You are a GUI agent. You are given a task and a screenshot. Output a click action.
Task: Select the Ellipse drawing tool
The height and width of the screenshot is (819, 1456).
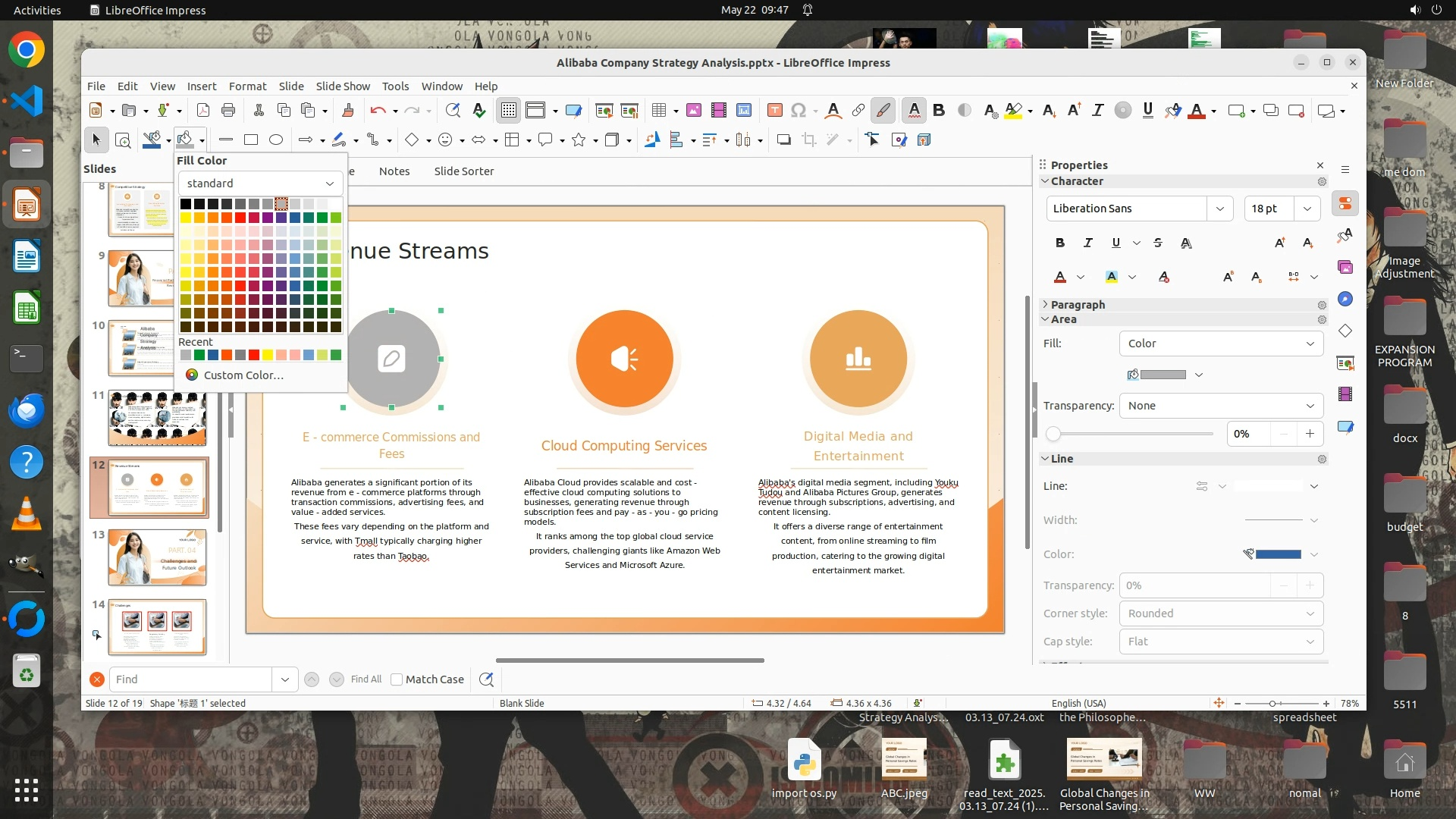[276, 140]
